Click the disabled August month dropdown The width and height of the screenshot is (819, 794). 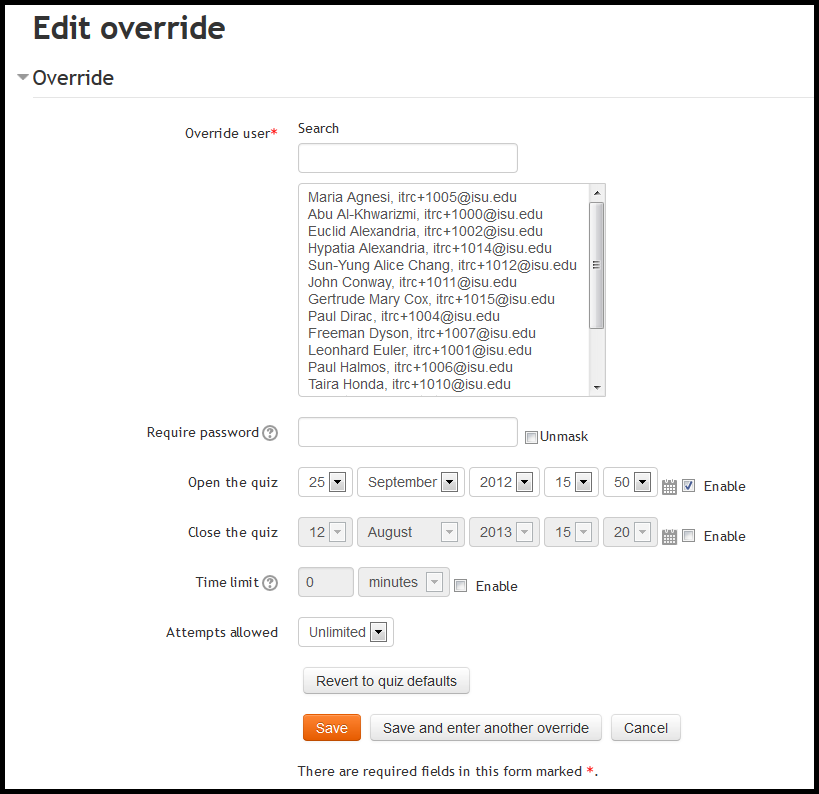411,532
